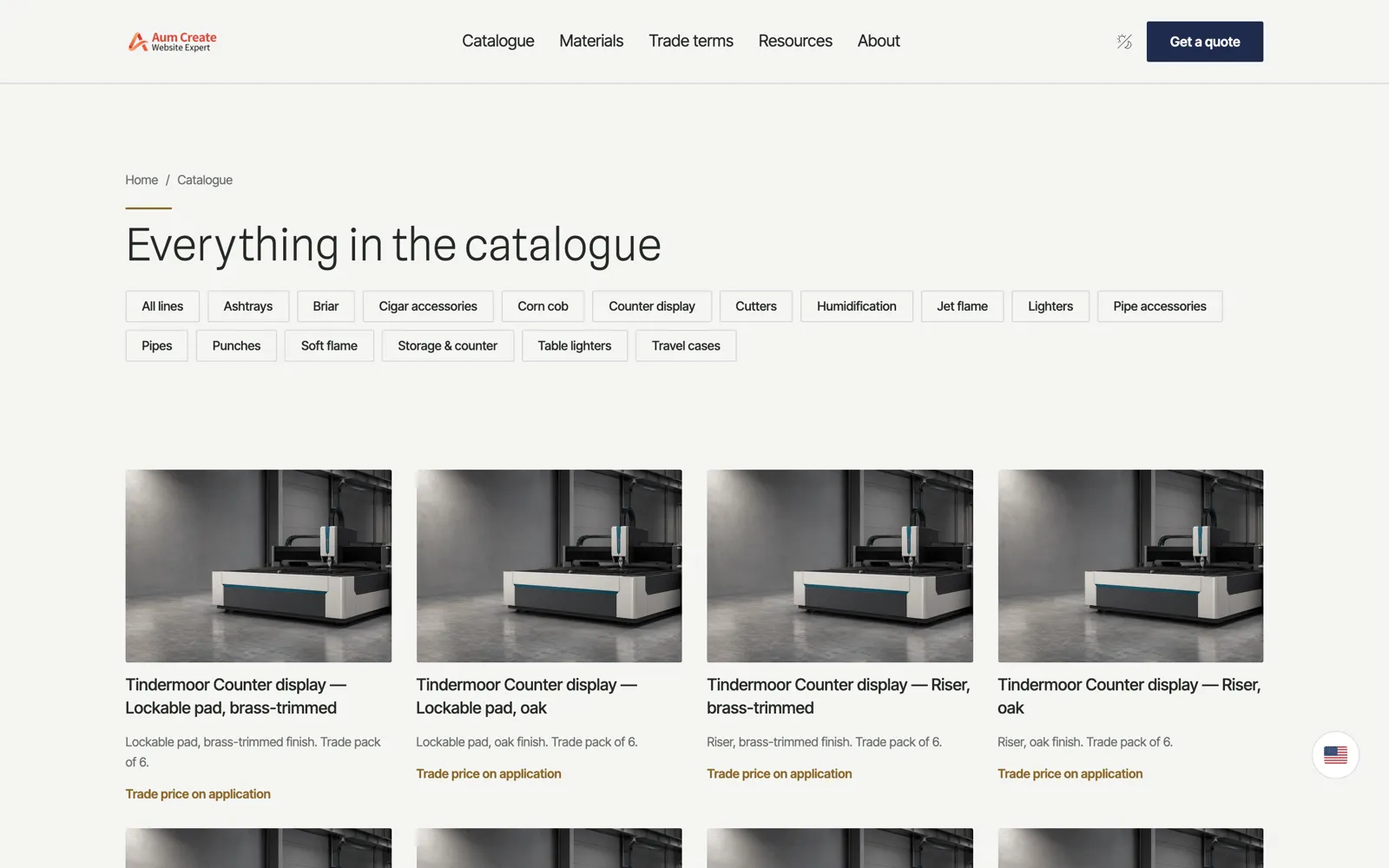Filter by Lighters
The width and height of the screenshot is (1389, 868).
click(x=1050, y=306)
